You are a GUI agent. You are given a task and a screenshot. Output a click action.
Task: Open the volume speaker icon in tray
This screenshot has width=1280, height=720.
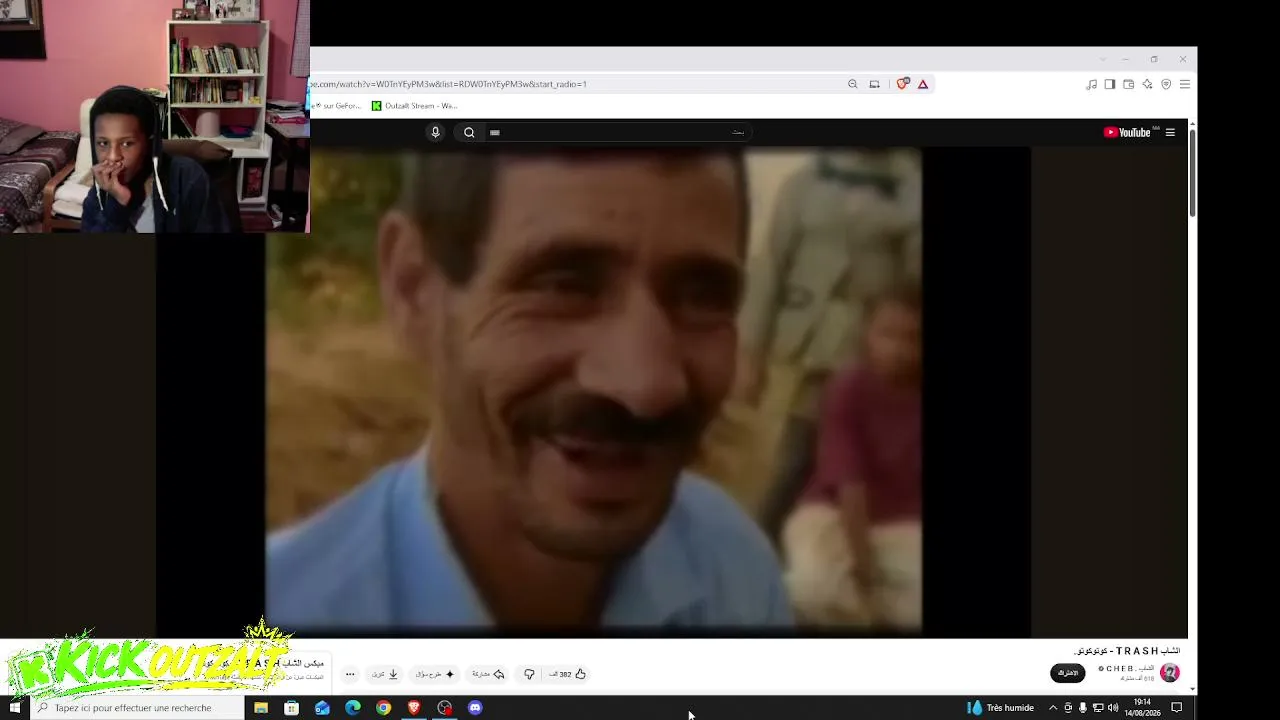point(1113,708)
